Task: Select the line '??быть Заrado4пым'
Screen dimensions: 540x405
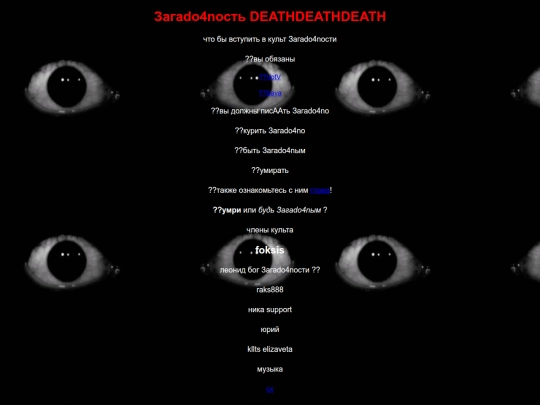Action: pos(270,150)
